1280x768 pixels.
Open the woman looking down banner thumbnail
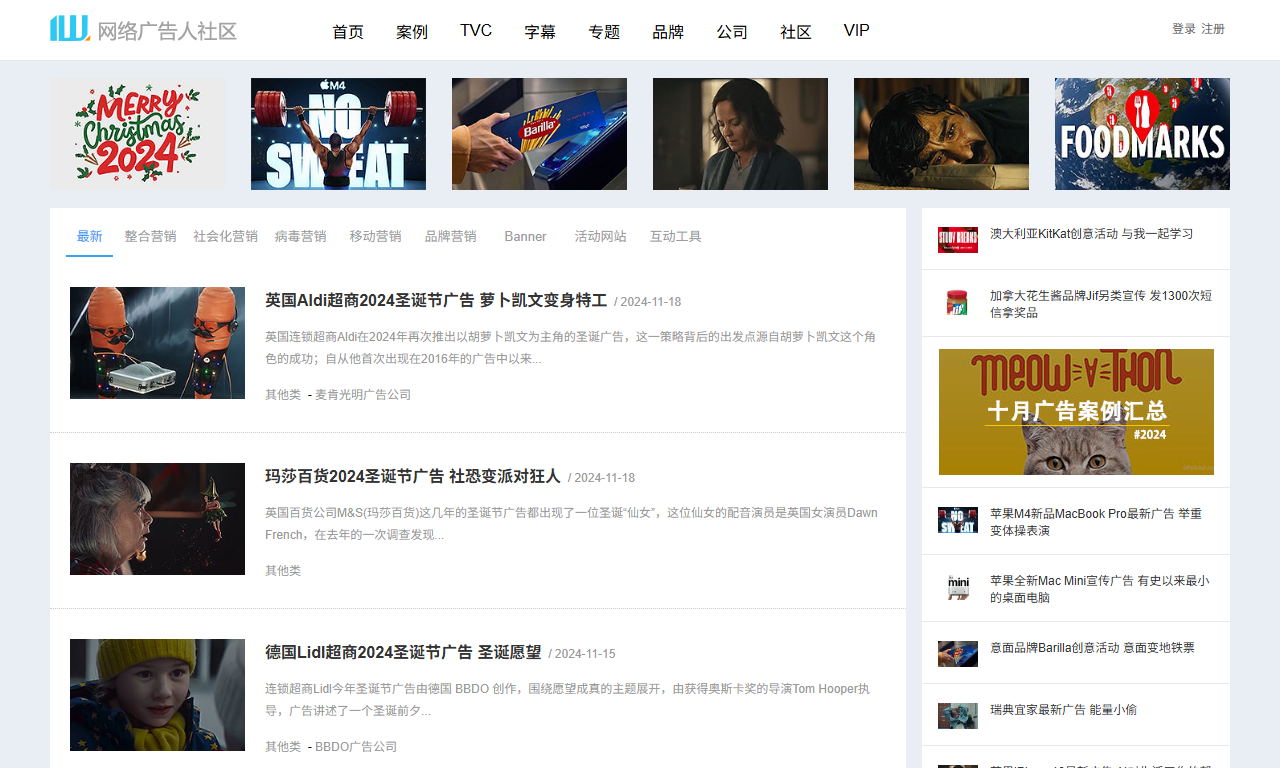tap(740, 134)
